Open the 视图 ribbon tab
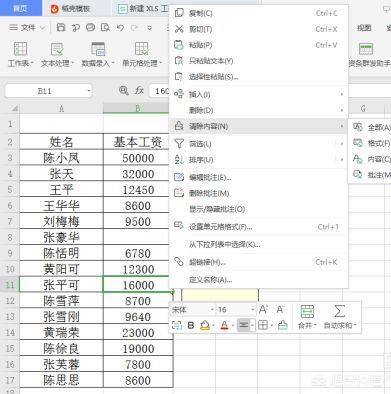The image size is (391, 394). (x=364, y=28)
